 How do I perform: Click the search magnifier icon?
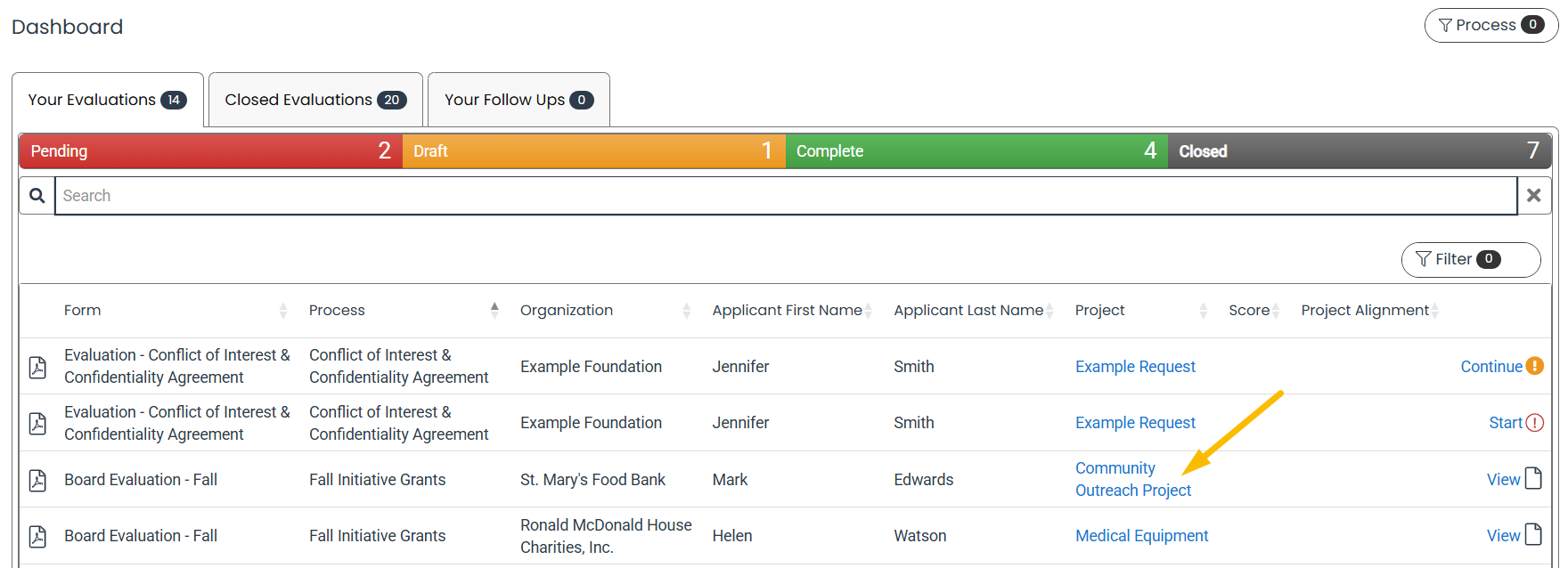click(37, 195)
